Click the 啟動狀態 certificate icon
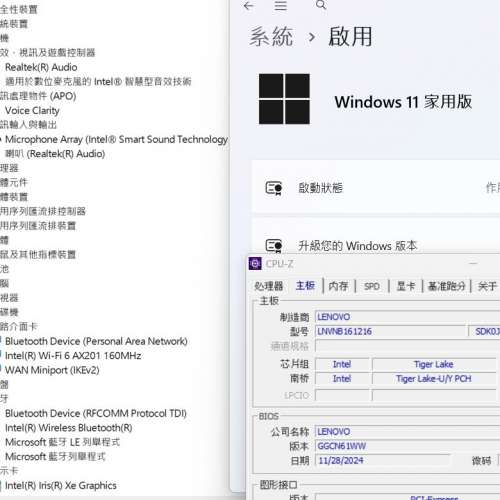The width and height of the screenshot is (500, 500). tap(274, 188)
